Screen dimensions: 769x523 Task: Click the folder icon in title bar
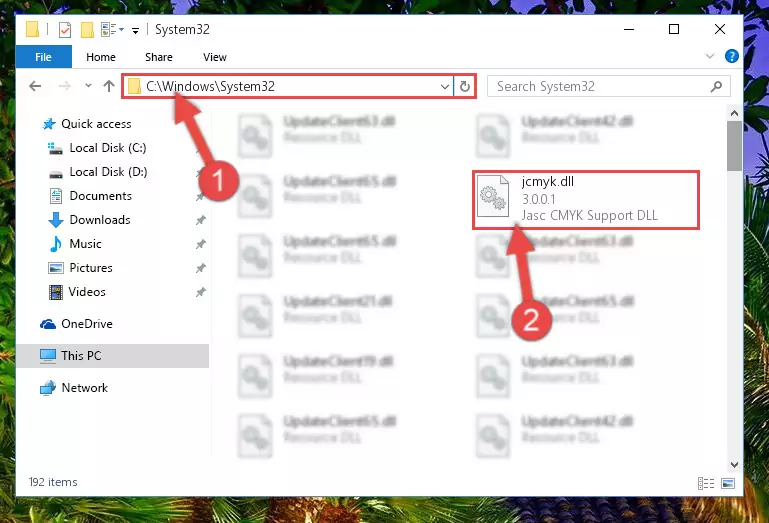32,29
